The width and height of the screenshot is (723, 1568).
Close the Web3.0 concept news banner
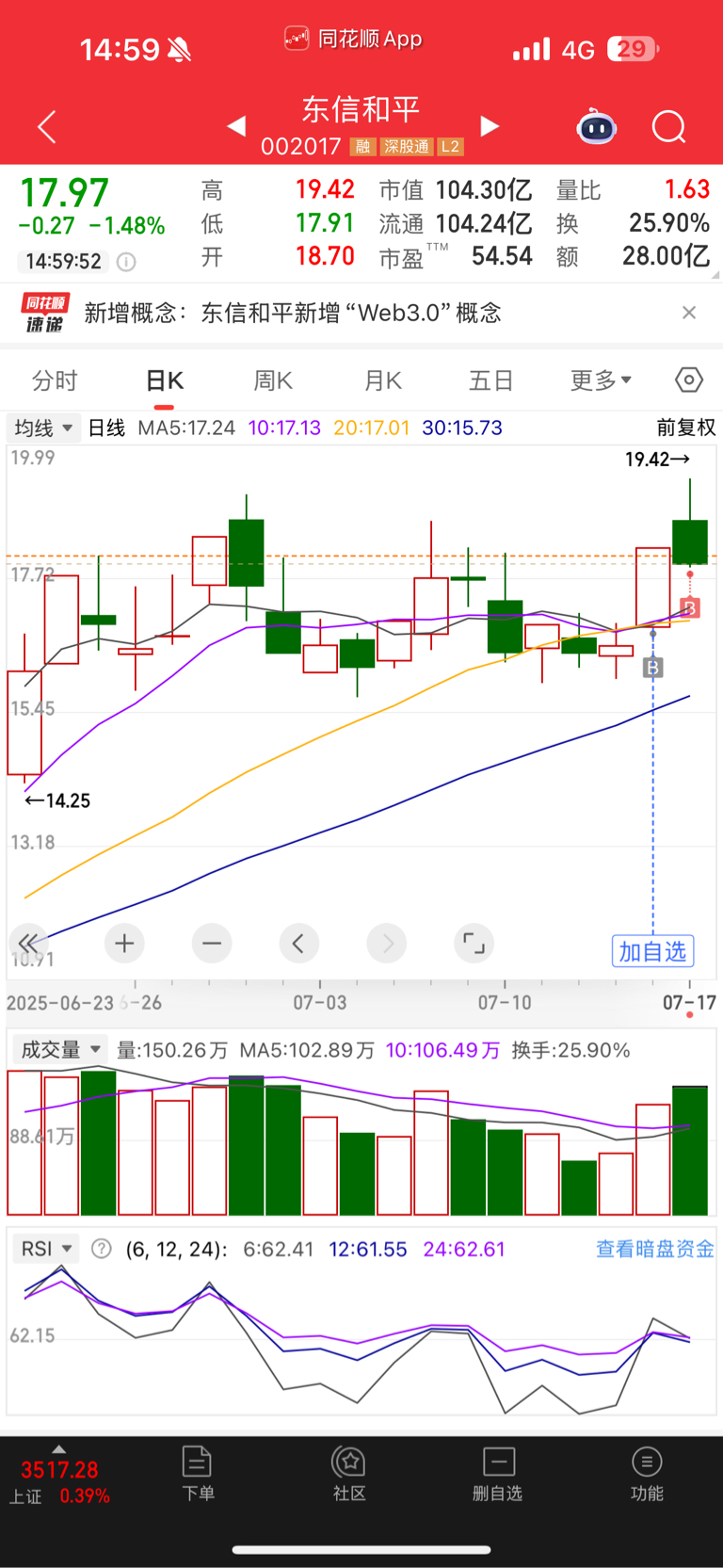click(x=689, y=313)
